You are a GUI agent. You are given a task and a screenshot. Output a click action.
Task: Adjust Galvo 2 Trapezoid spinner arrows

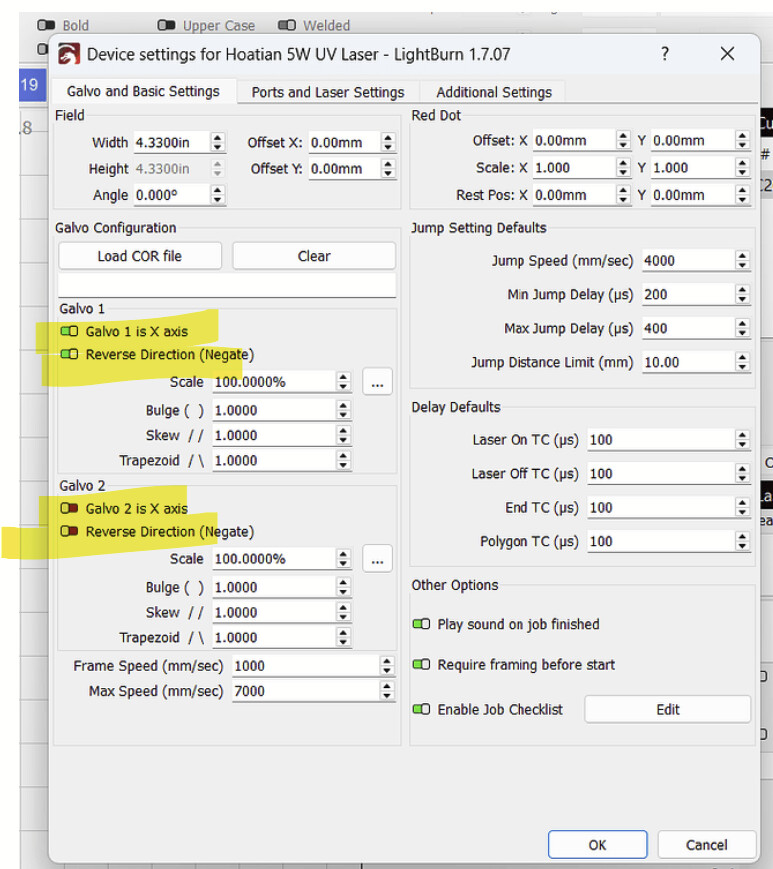[344, 637]
